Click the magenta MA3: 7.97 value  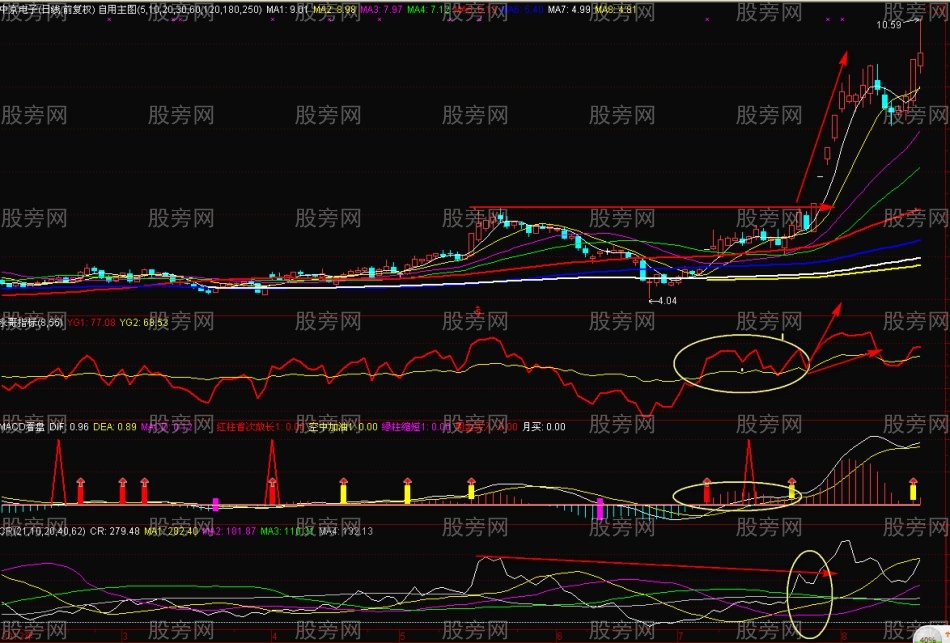click(x=381, y=10)
